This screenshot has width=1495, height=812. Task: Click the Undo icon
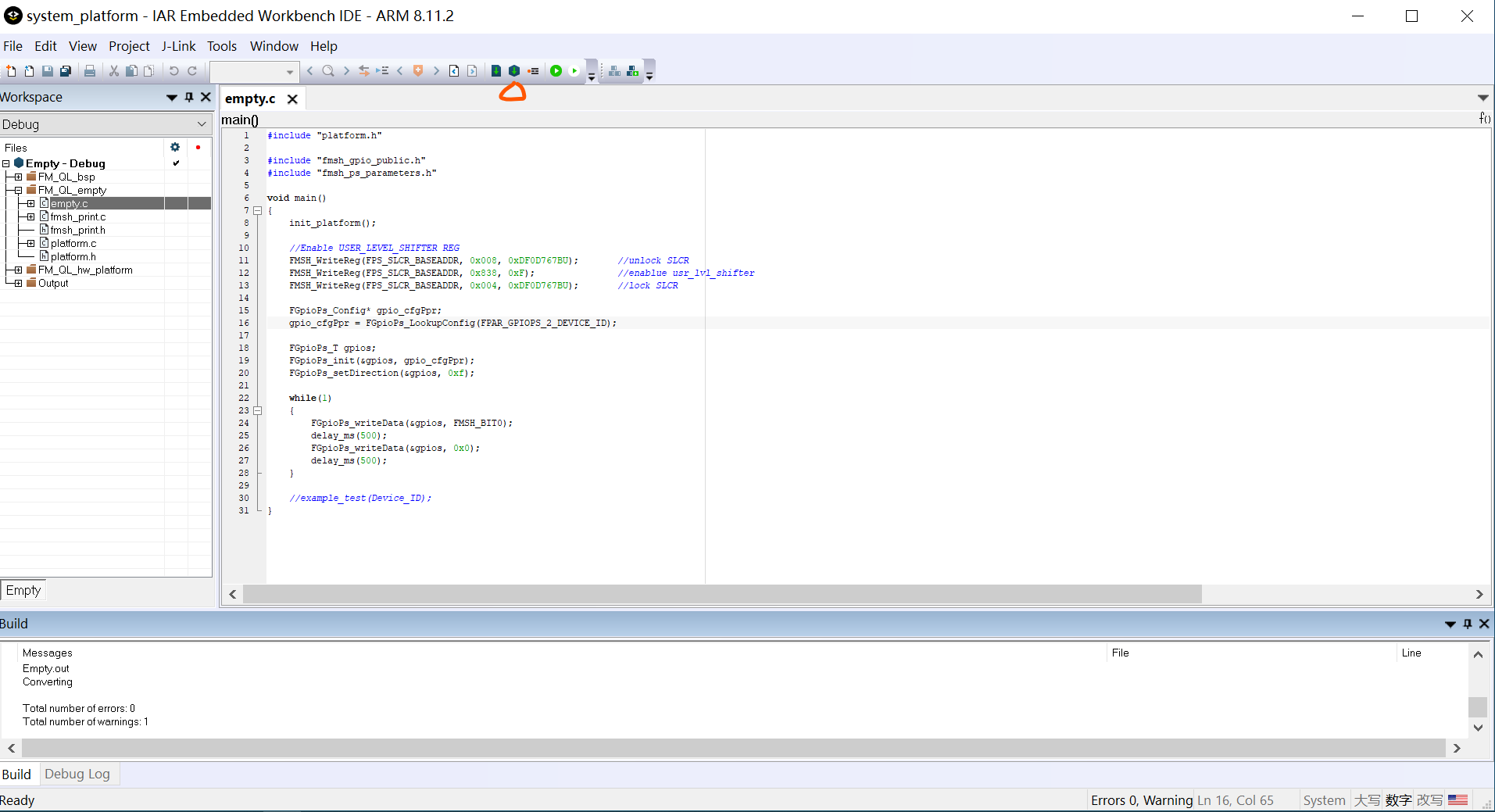[x=173, y=71]
